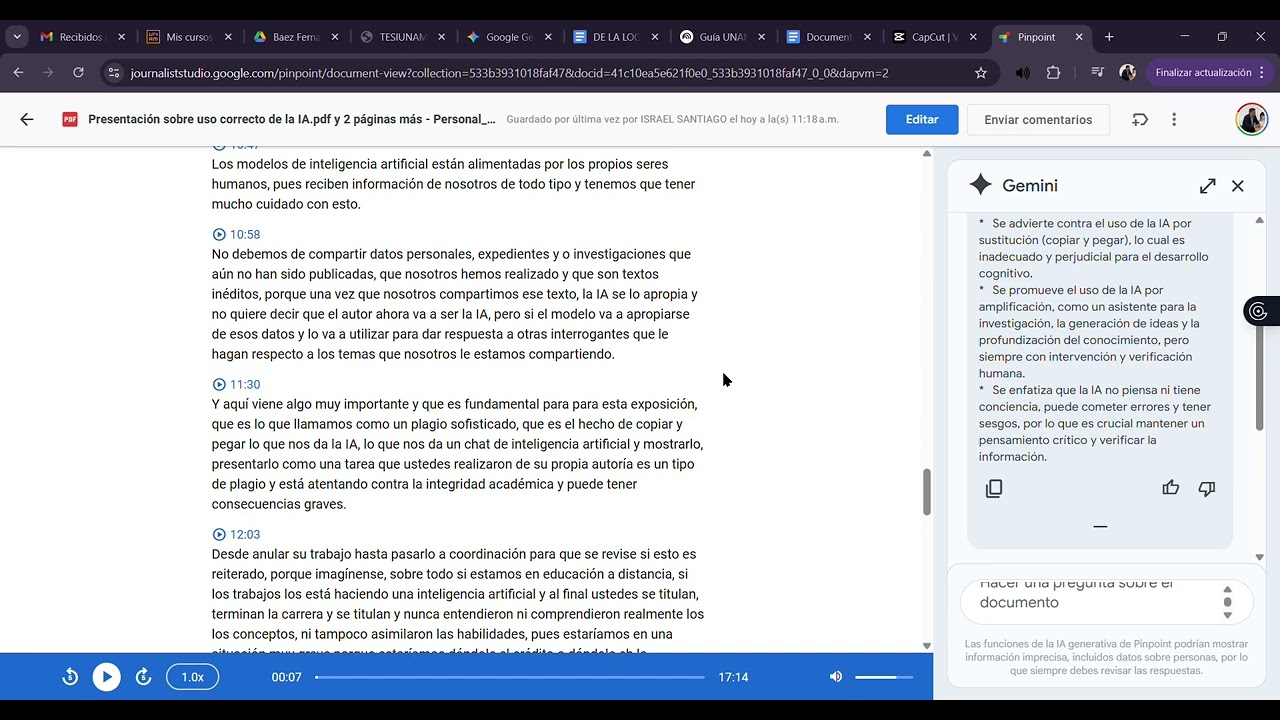1280x720 pixels.
Task: Open a new browser tab
Action: [1109, 37]
